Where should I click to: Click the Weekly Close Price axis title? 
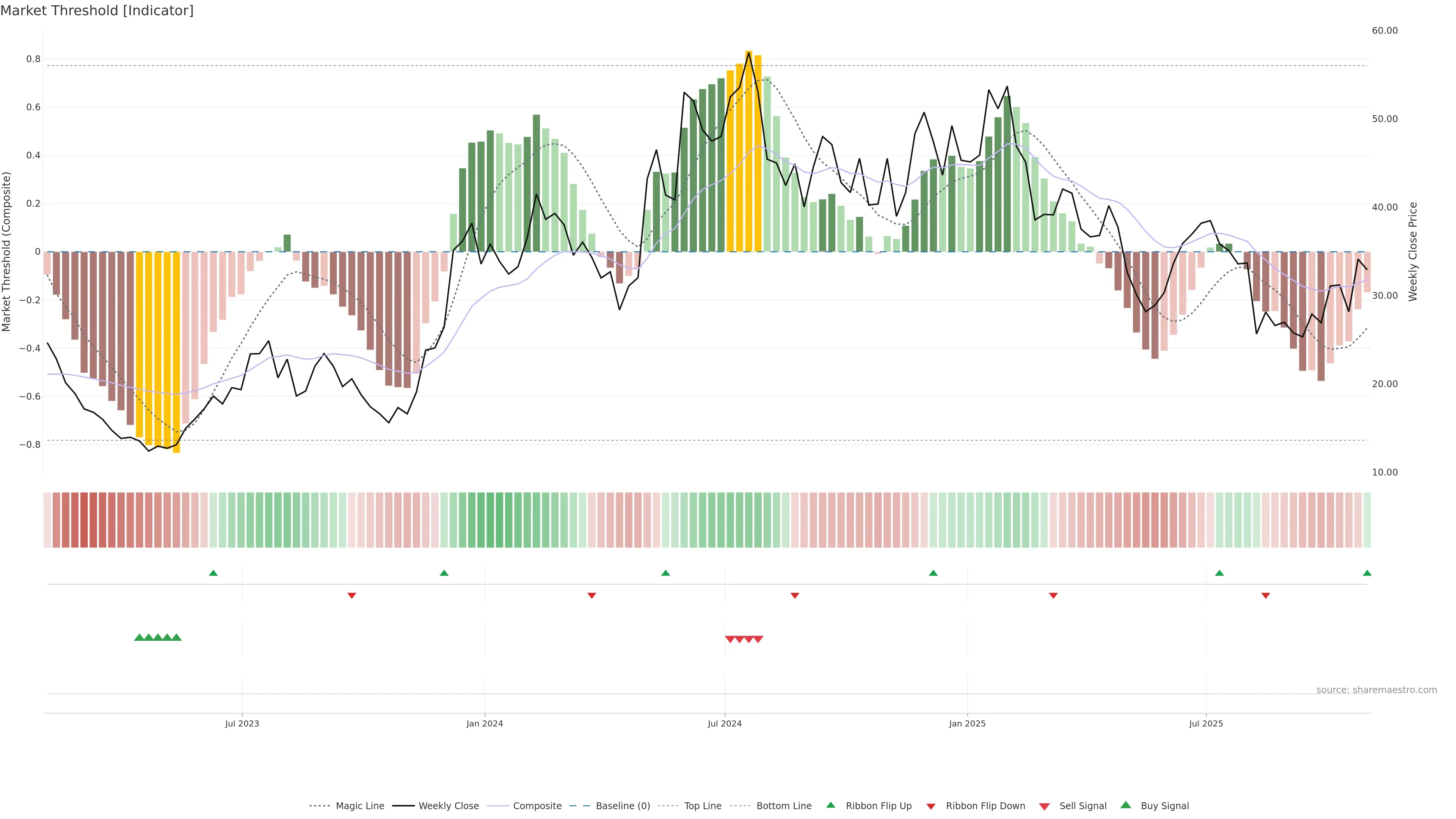pyautogui.click(x=1412, y=251)
